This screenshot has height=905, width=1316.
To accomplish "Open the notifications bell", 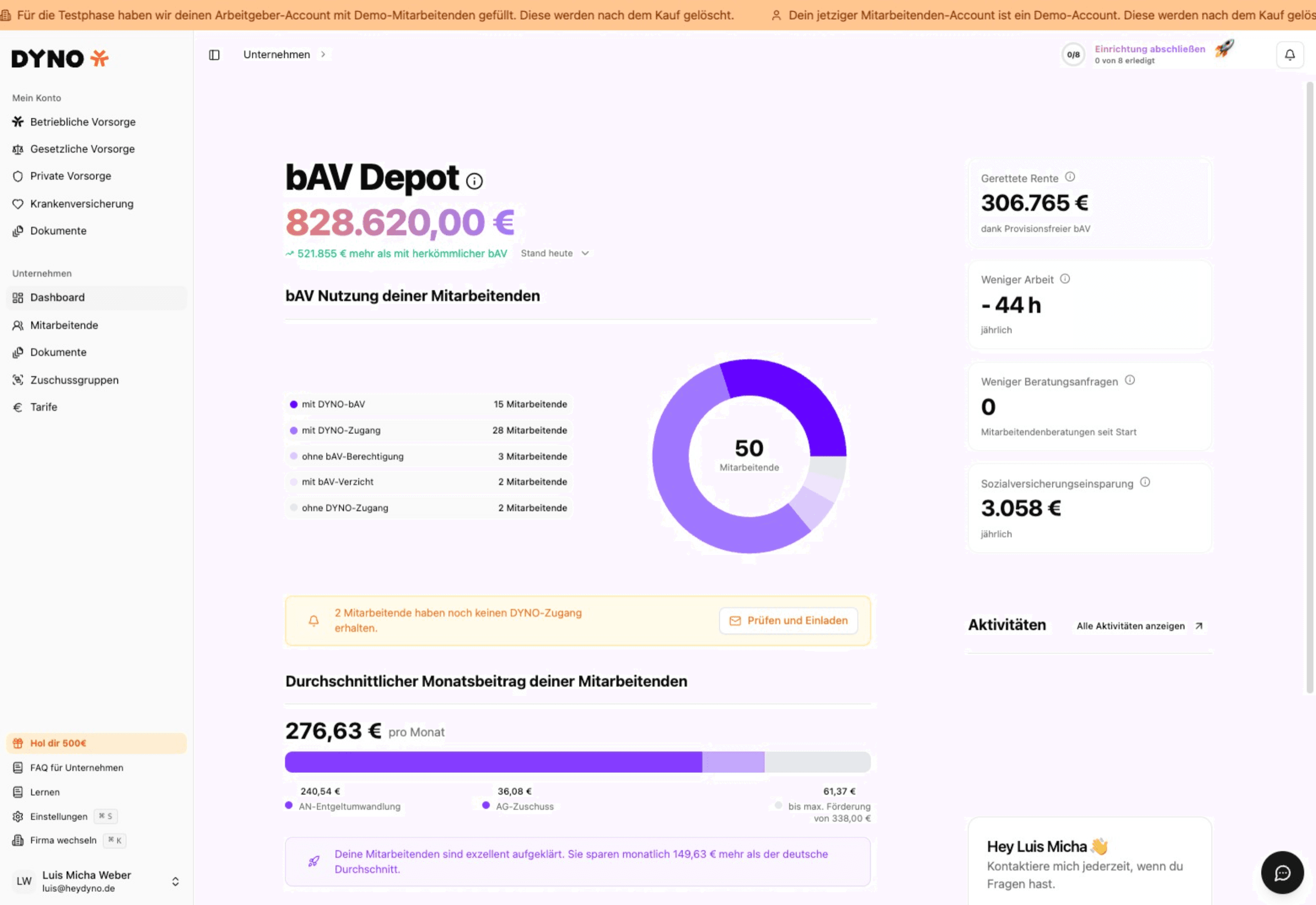I will point(1289,55).
